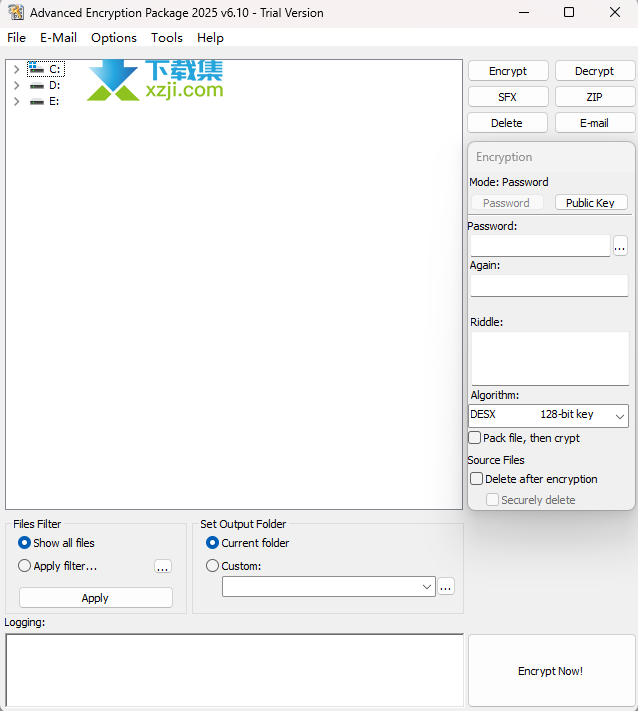Click the Password input field

coord(540,246)
